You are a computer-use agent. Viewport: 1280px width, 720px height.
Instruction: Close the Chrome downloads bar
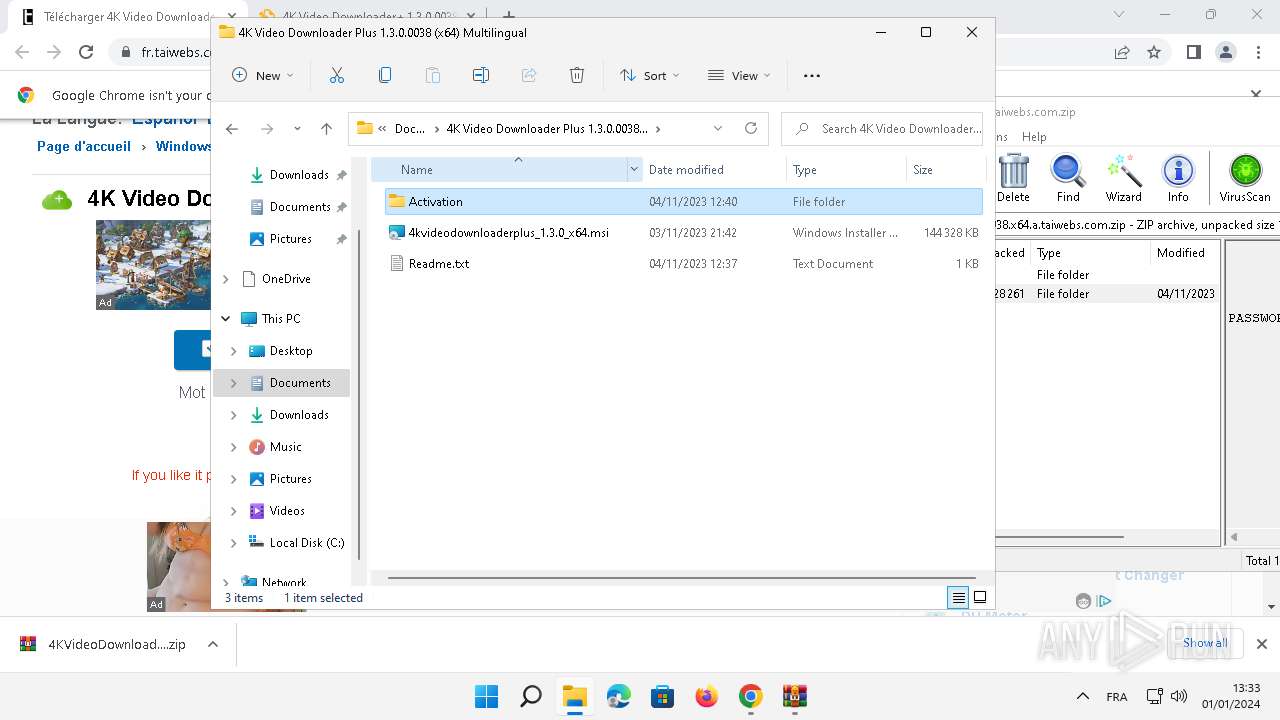click(1262, 644)
